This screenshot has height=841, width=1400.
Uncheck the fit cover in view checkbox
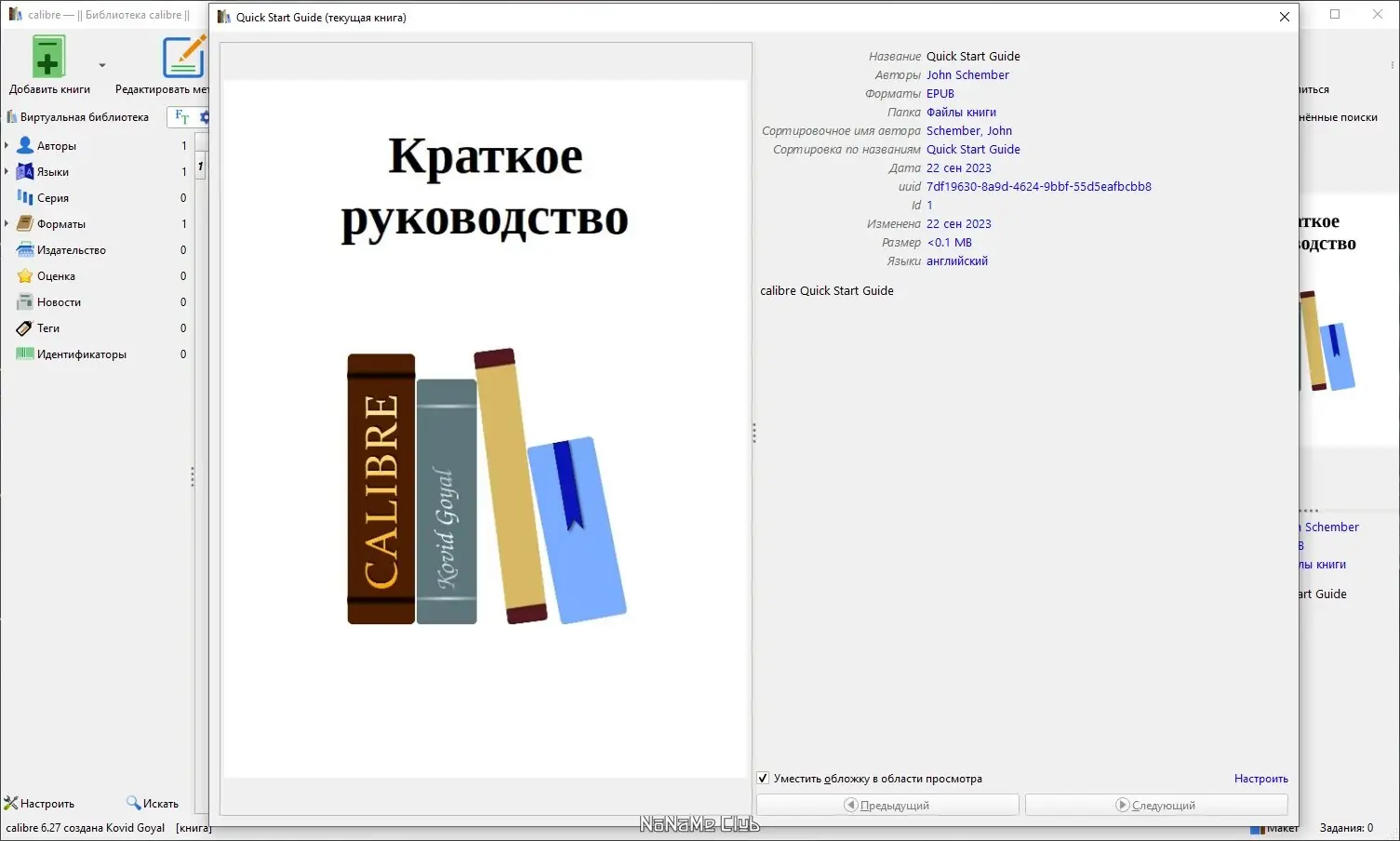tap(763, 779)
